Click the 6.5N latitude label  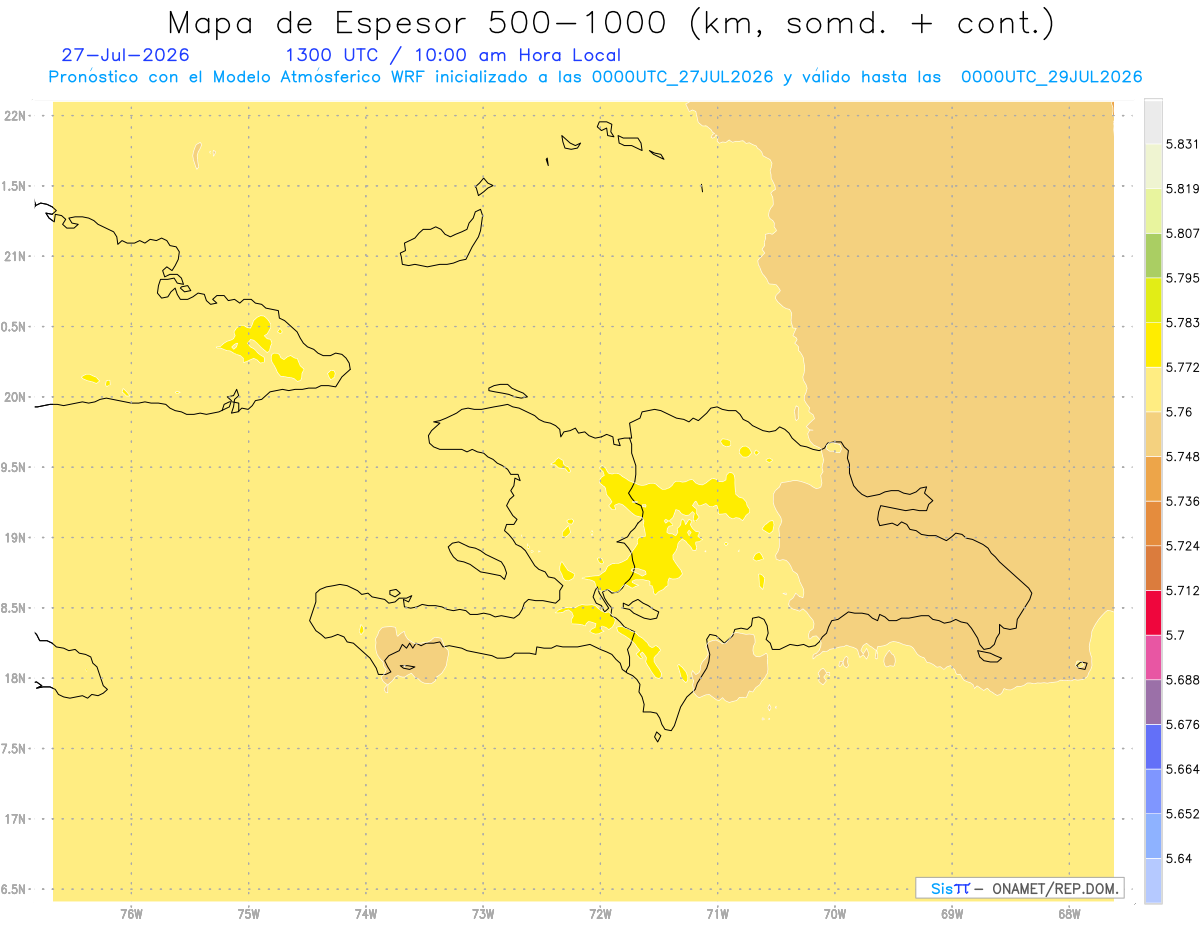[14, 889]
